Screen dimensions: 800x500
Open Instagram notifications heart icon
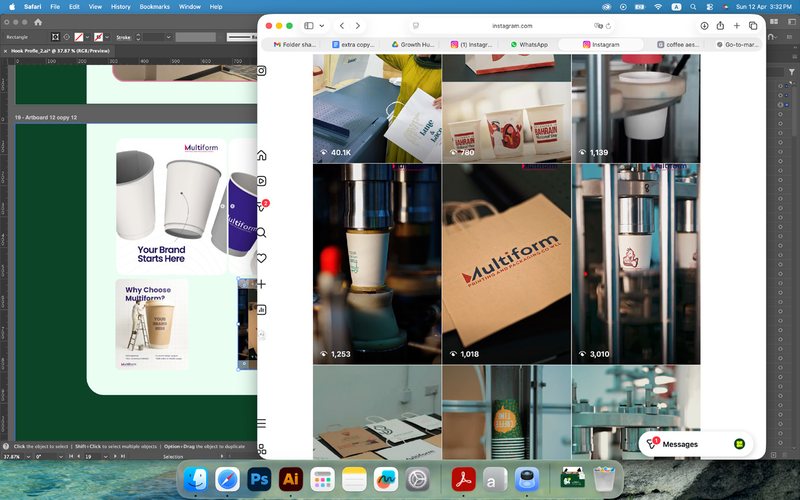coord(261,258)
